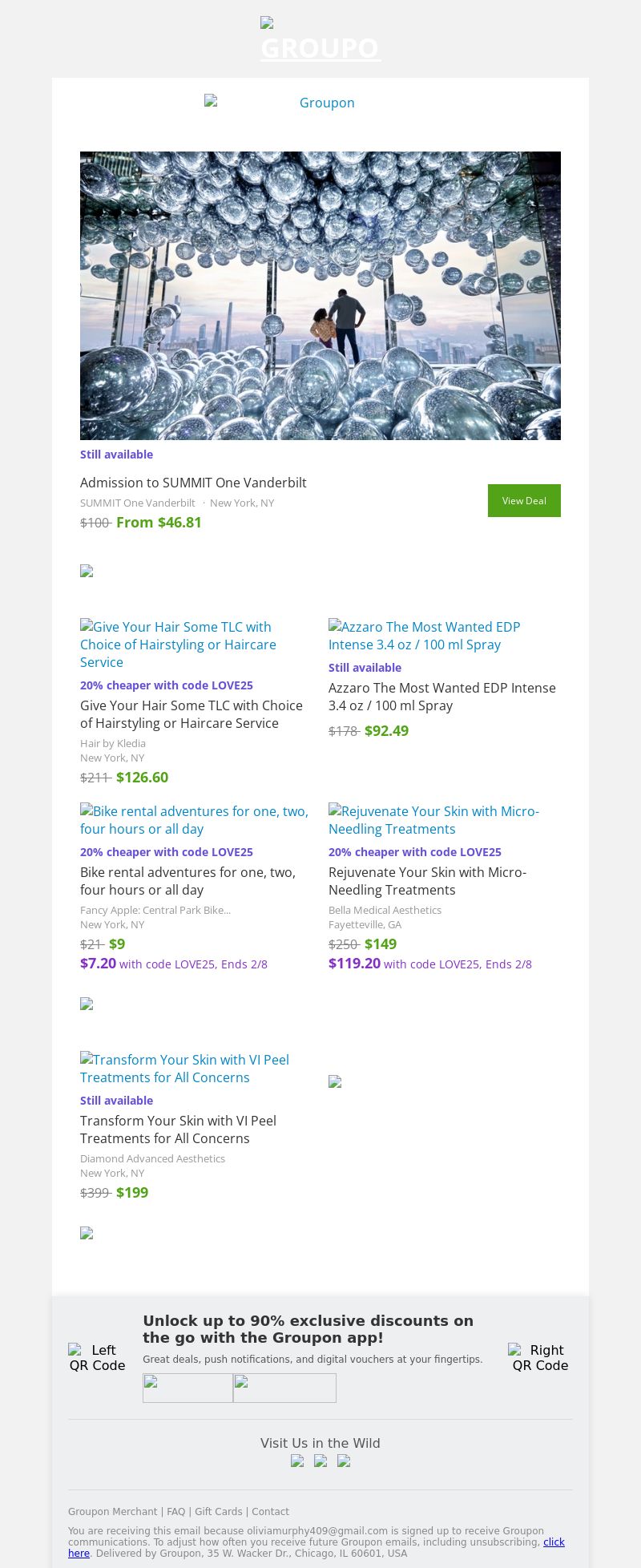Click the middle social media icon
The image size is (641, 1568).
[320, 1461]
